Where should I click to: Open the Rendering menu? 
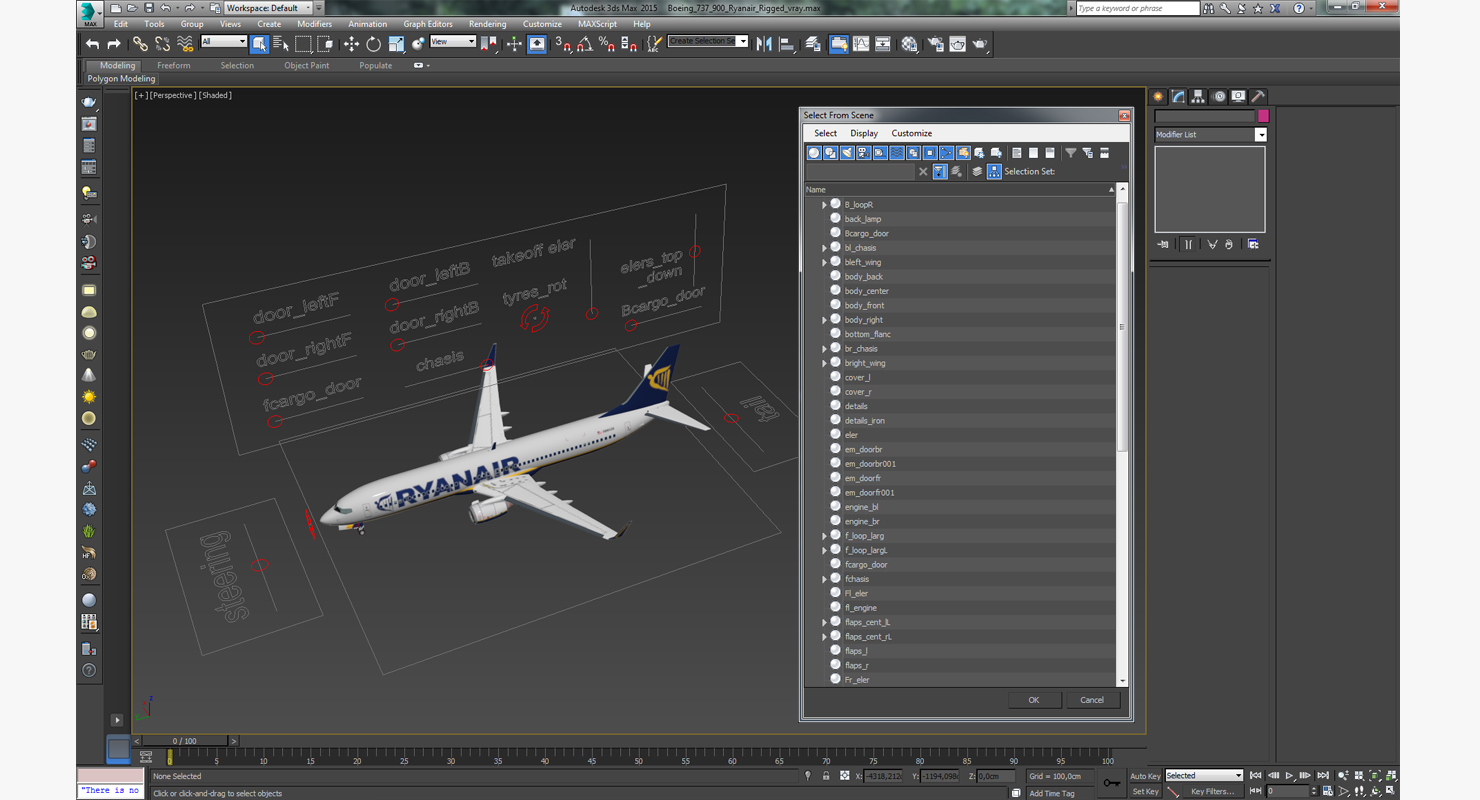pyautogui.click(x=487, y=24)
